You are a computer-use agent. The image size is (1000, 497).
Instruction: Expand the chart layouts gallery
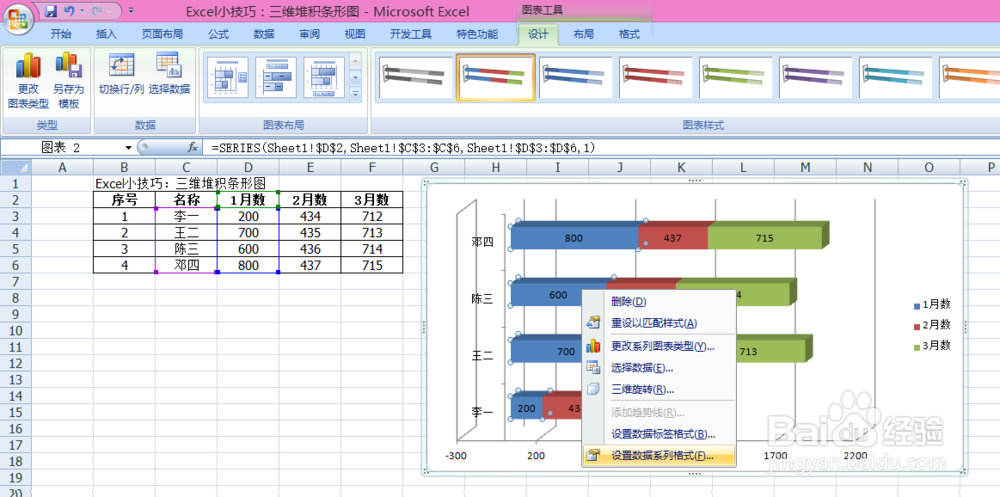356,94
